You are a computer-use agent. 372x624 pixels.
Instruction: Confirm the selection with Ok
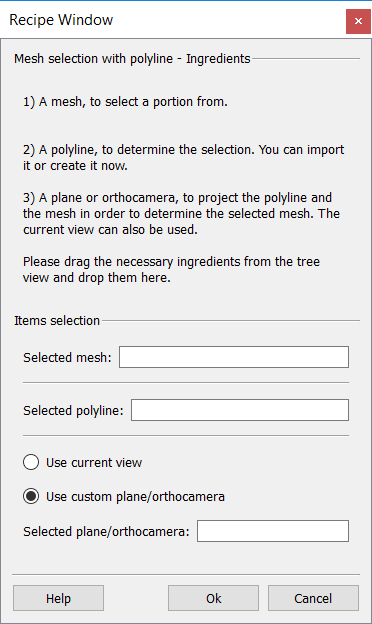213,598
